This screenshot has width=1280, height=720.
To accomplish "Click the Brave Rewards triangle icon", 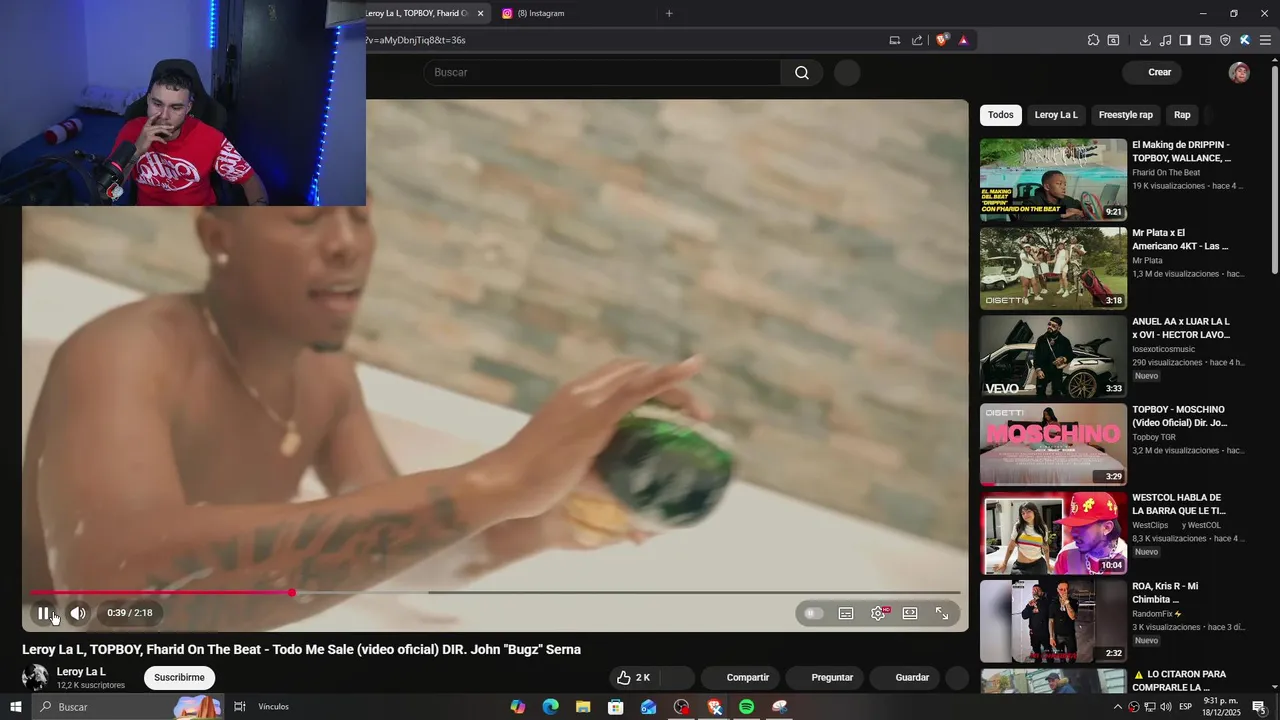I will click(963, 40).
